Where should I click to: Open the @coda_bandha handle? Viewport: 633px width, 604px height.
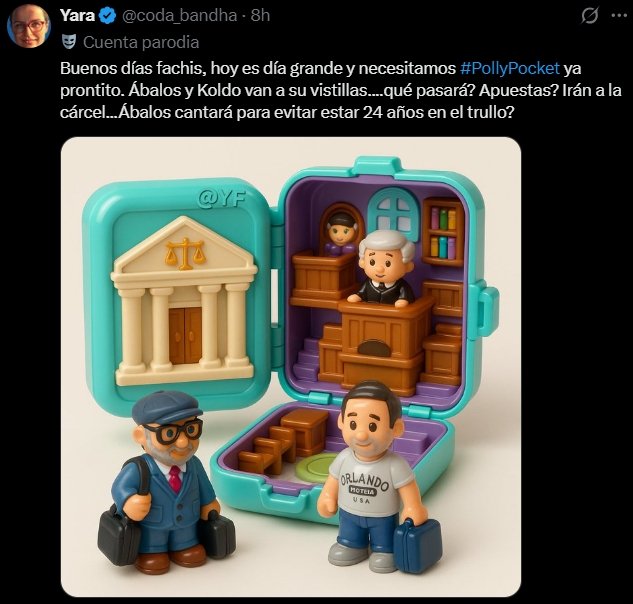click(179, 16)
